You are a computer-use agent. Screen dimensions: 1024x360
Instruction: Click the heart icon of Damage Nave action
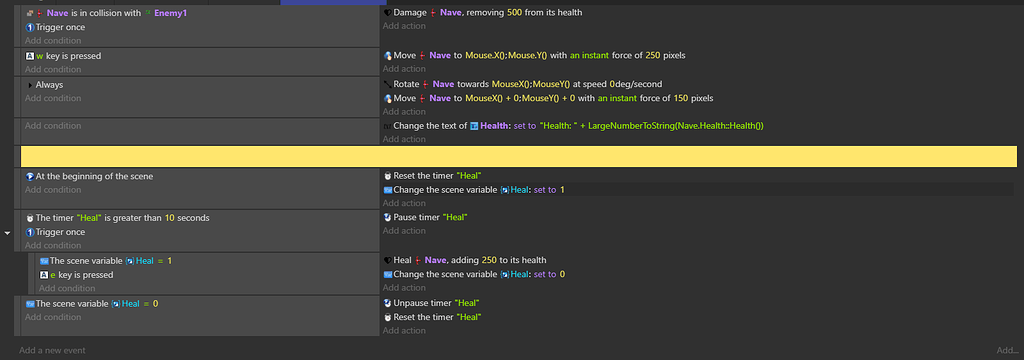point(387,12)
